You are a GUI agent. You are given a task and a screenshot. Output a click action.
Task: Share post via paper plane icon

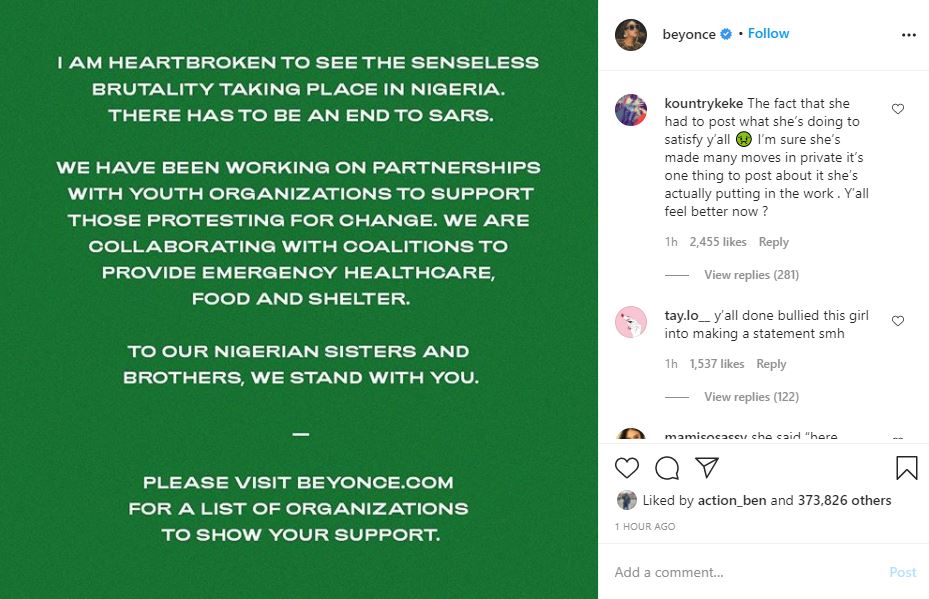pyautogui.click(x=707, y=468)
